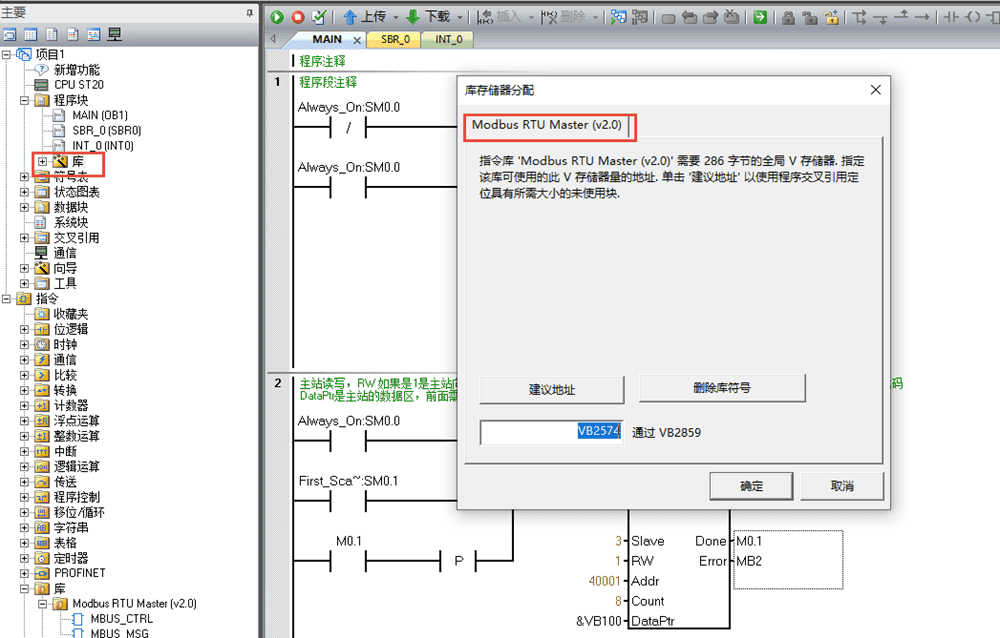The height and width of the screenshot is (638, 1000).
Task: Click the green RUN button in toolbar
Action: [277, 17]
